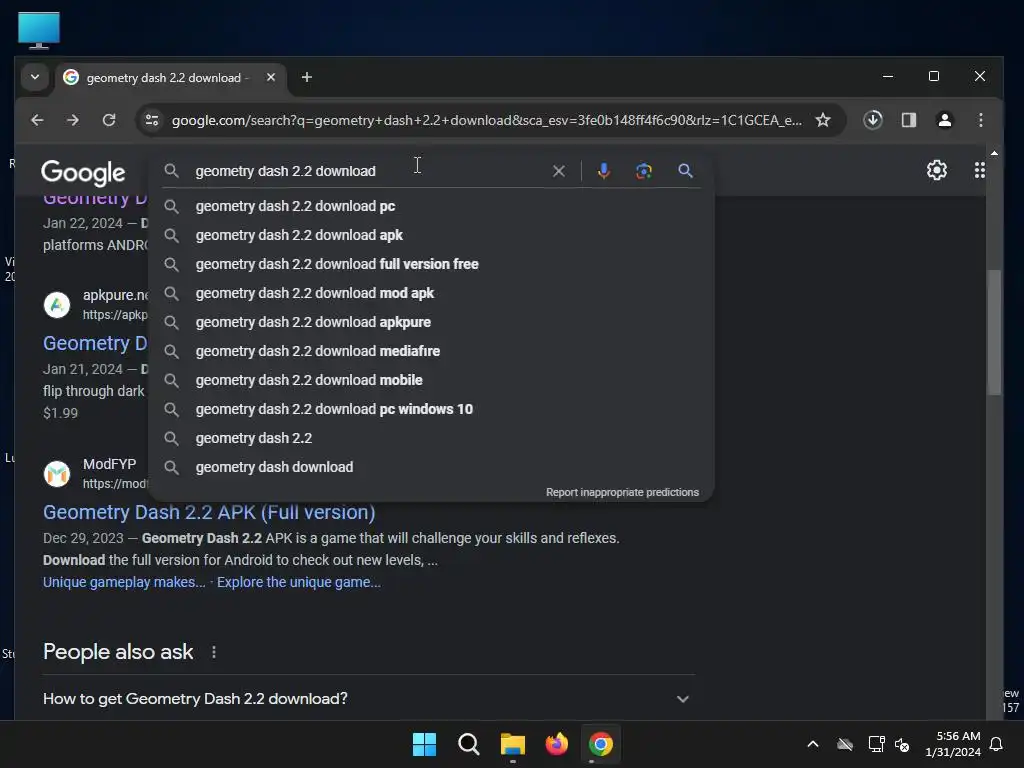Click the apkpure site favicon
1024x768 pixels.
(57, 305)
